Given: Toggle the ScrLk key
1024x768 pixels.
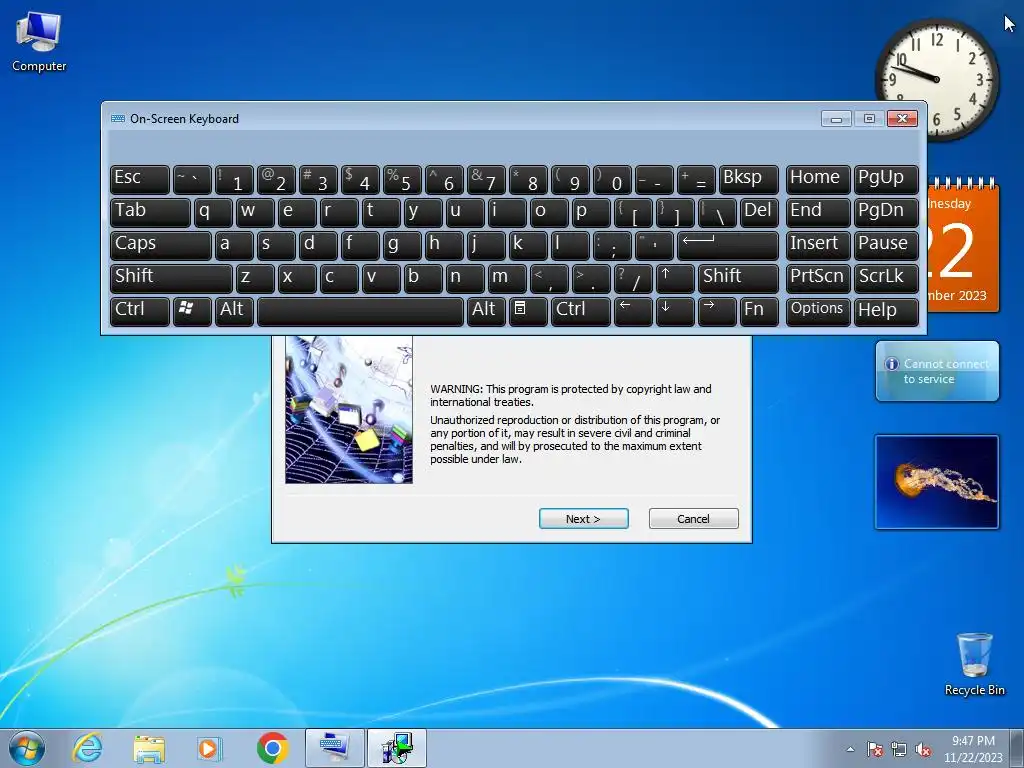Looking at the screenshot, I should coord(886,278).
